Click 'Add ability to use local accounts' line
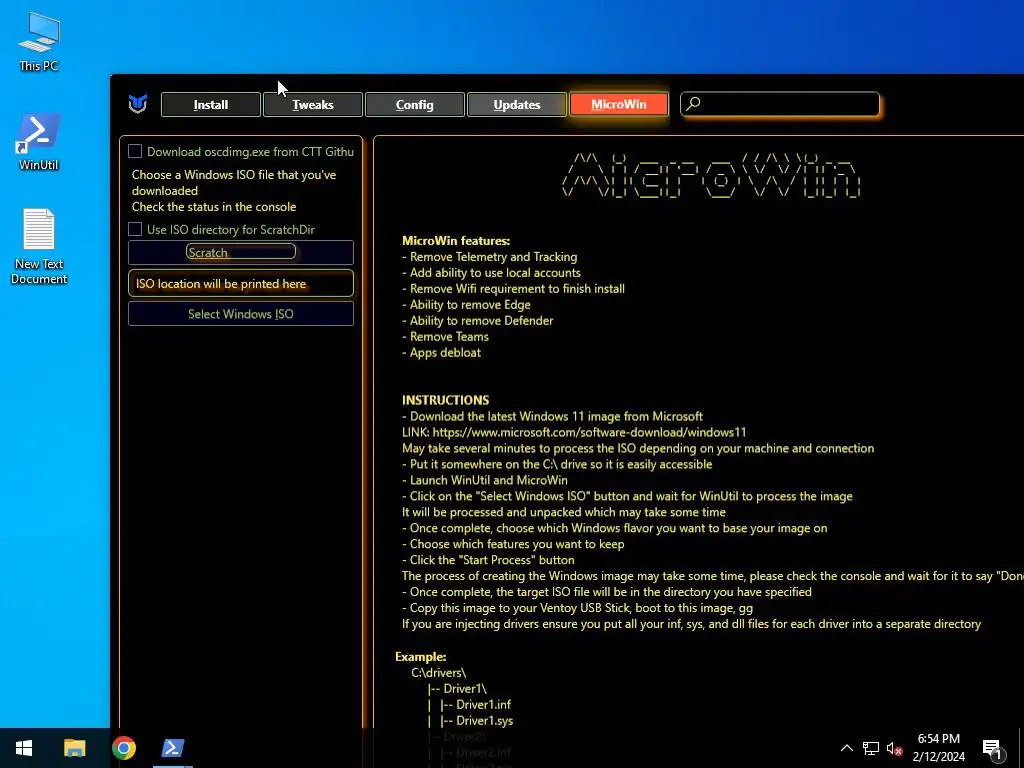 pos(491,273)
